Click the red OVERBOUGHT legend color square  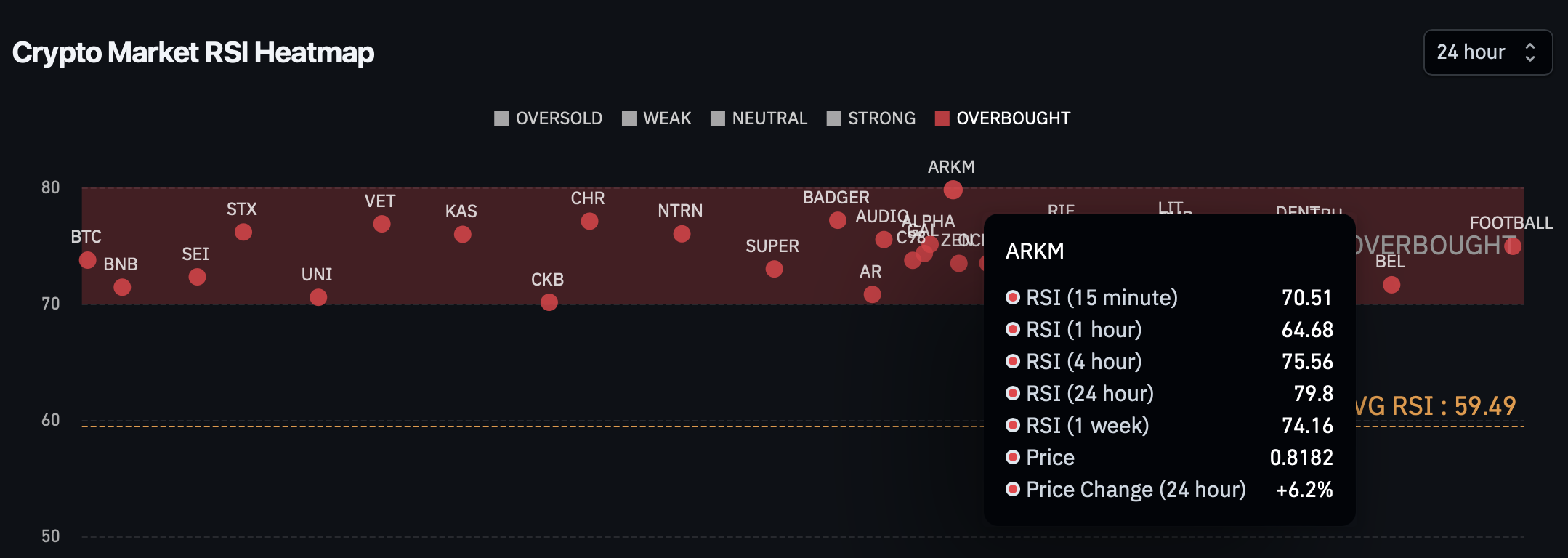click(942, 118)
